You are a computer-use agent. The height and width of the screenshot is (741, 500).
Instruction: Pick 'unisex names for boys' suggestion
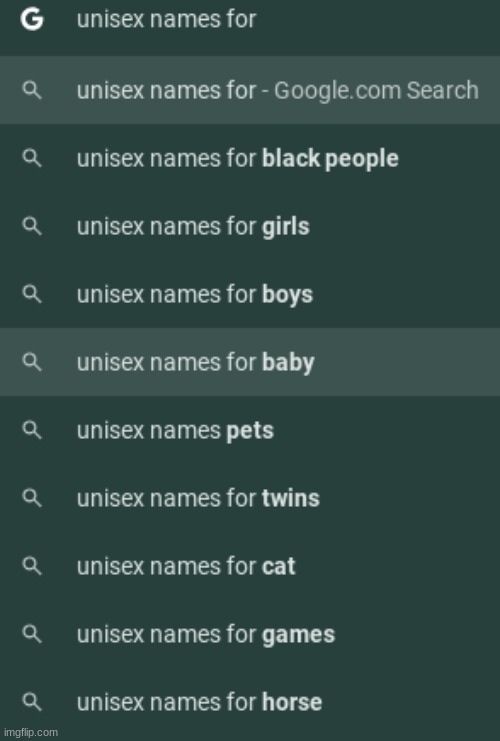pyautogui.click(x=250, y=294)
